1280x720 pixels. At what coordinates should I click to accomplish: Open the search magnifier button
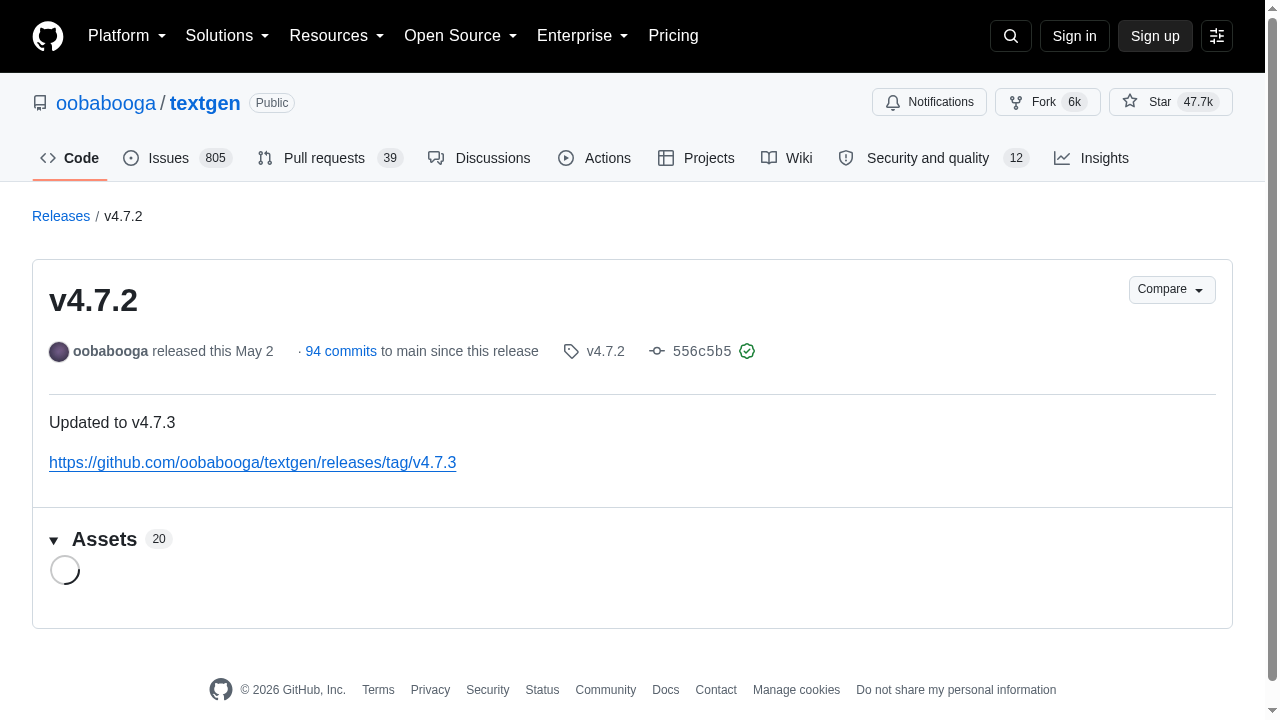pos(1010,36)
